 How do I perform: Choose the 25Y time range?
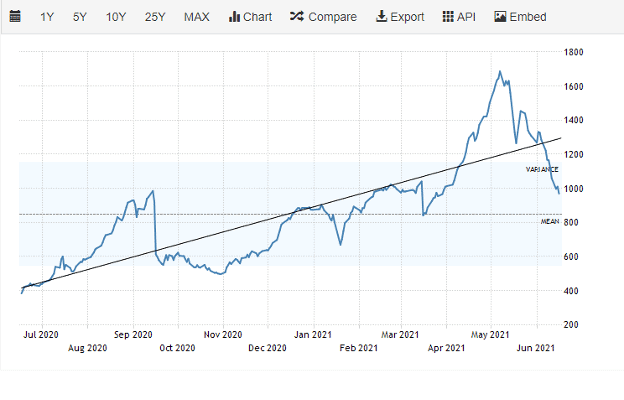pos(155,17)
